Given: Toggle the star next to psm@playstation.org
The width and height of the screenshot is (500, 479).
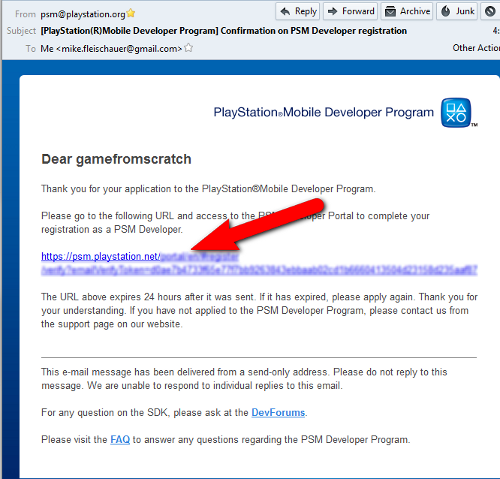Looking at the screenshot, I should click(x=131, y=13).
